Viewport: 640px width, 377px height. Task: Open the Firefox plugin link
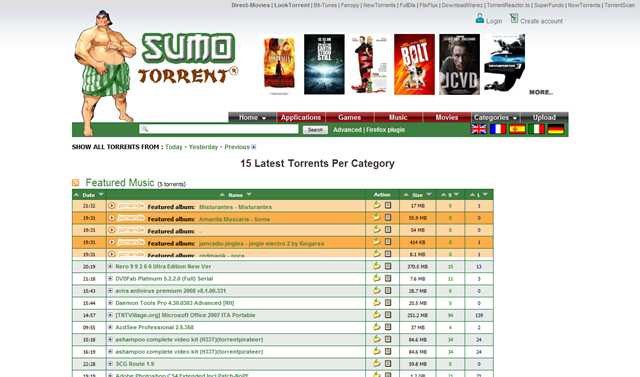pos(385,130)
